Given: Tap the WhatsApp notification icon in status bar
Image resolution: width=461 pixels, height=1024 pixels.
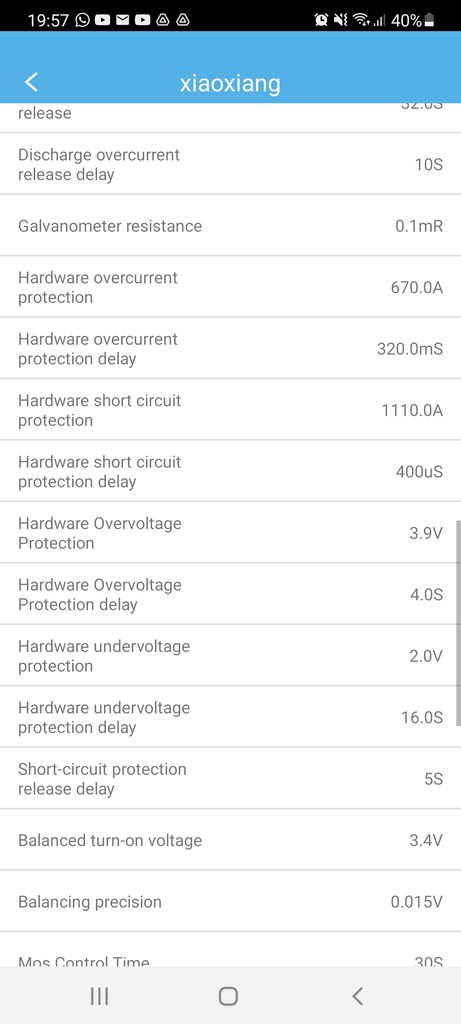Looking at the screenshot, I should pyautogui.click(x=82, y=20).
